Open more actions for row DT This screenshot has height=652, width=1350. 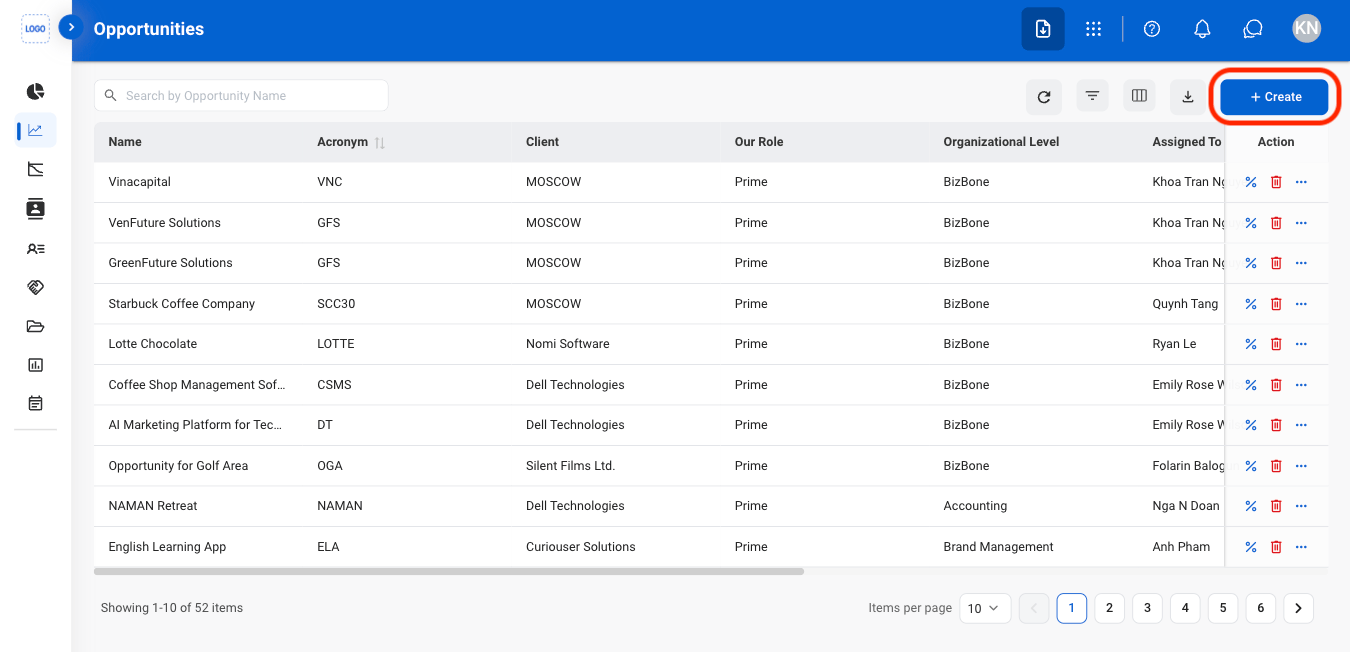point(1301,425)
